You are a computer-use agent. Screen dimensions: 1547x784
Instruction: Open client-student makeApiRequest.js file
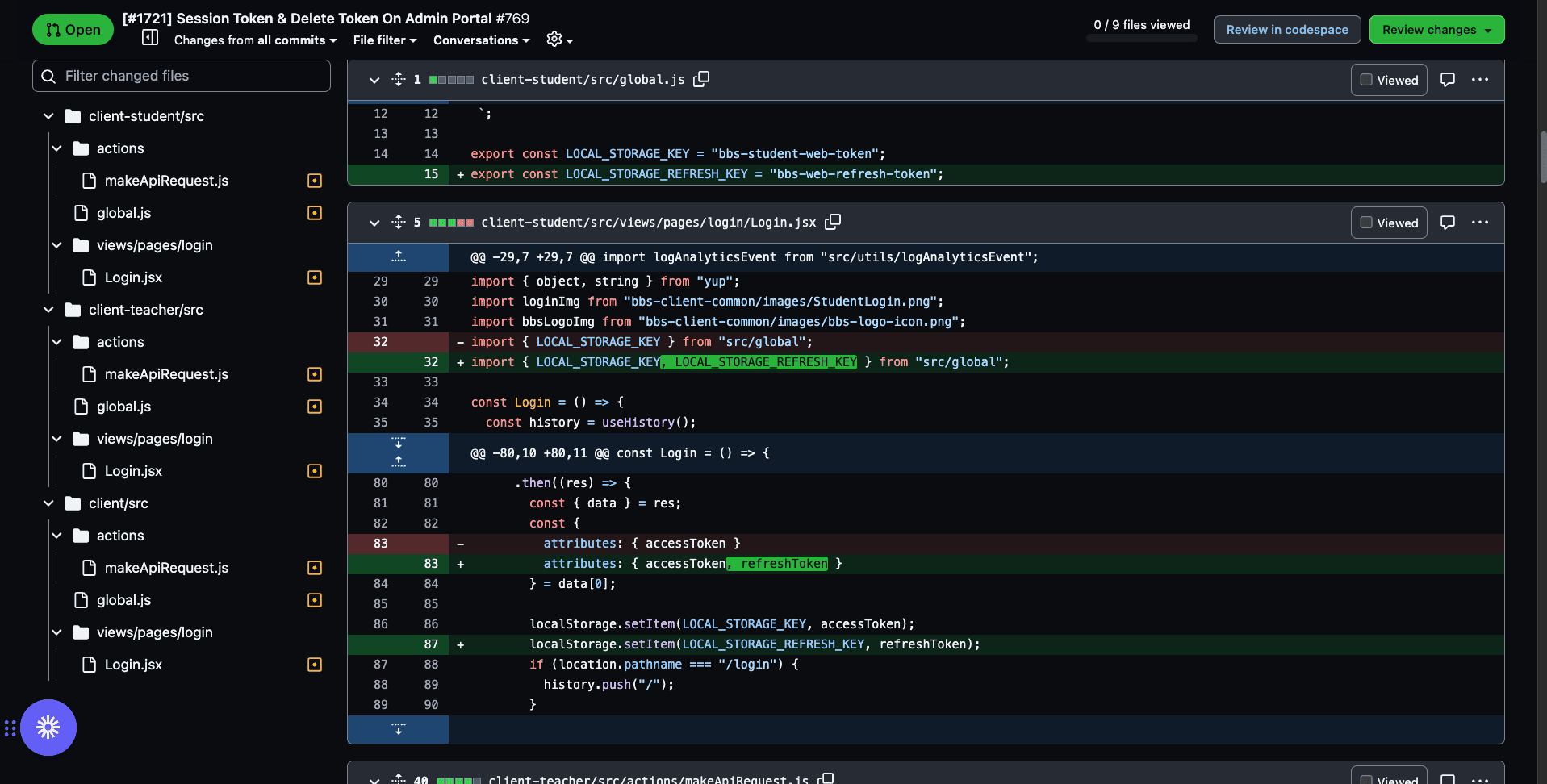(166, 181)
